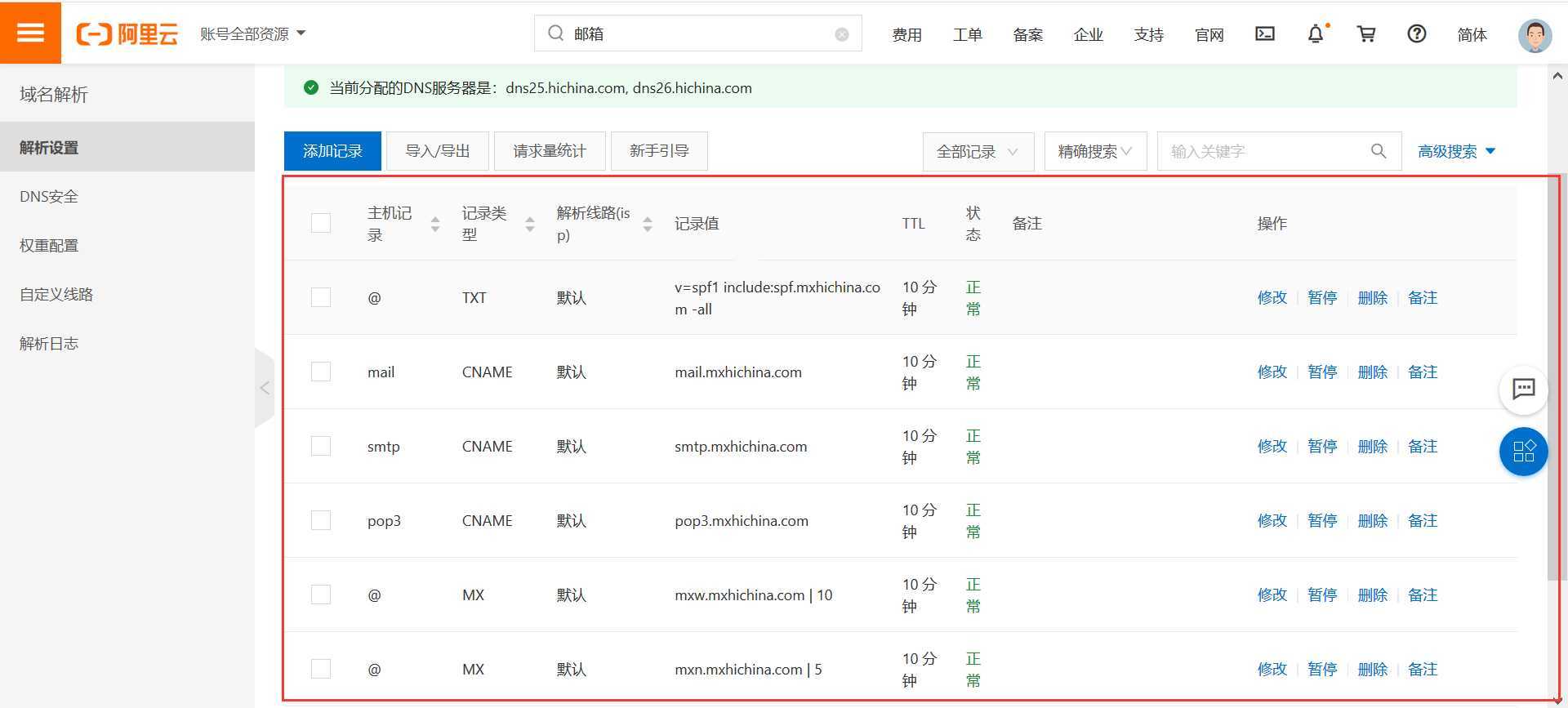Click the Alibaba Cloud logo
This screenshot has height=708, width=1568.
127,33
